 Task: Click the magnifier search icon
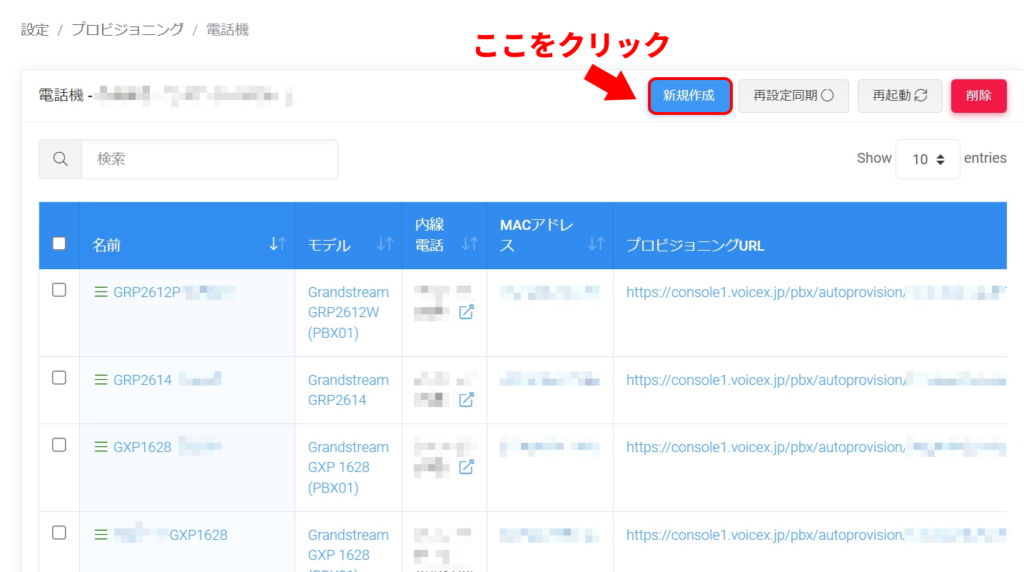(x=60, y=159)
